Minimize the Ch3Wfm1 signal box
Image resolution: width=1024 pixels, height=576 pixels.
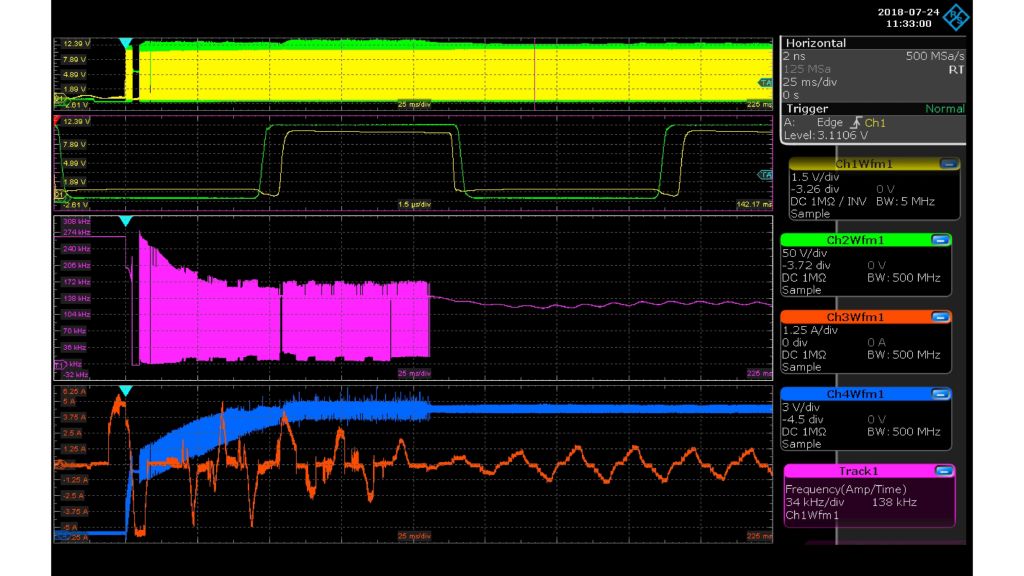click(x=939, y=317)
